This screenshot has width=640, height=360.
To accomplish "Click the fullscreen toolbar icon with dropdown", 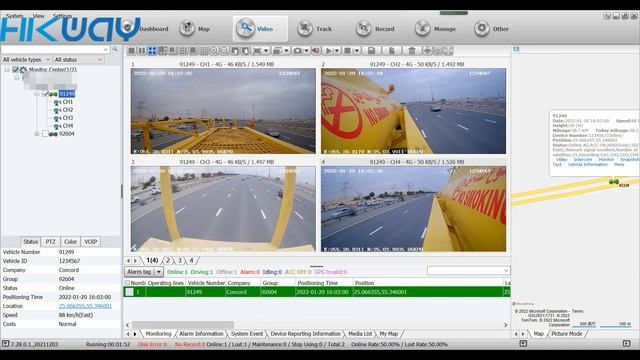I will [x=257, y=51].
